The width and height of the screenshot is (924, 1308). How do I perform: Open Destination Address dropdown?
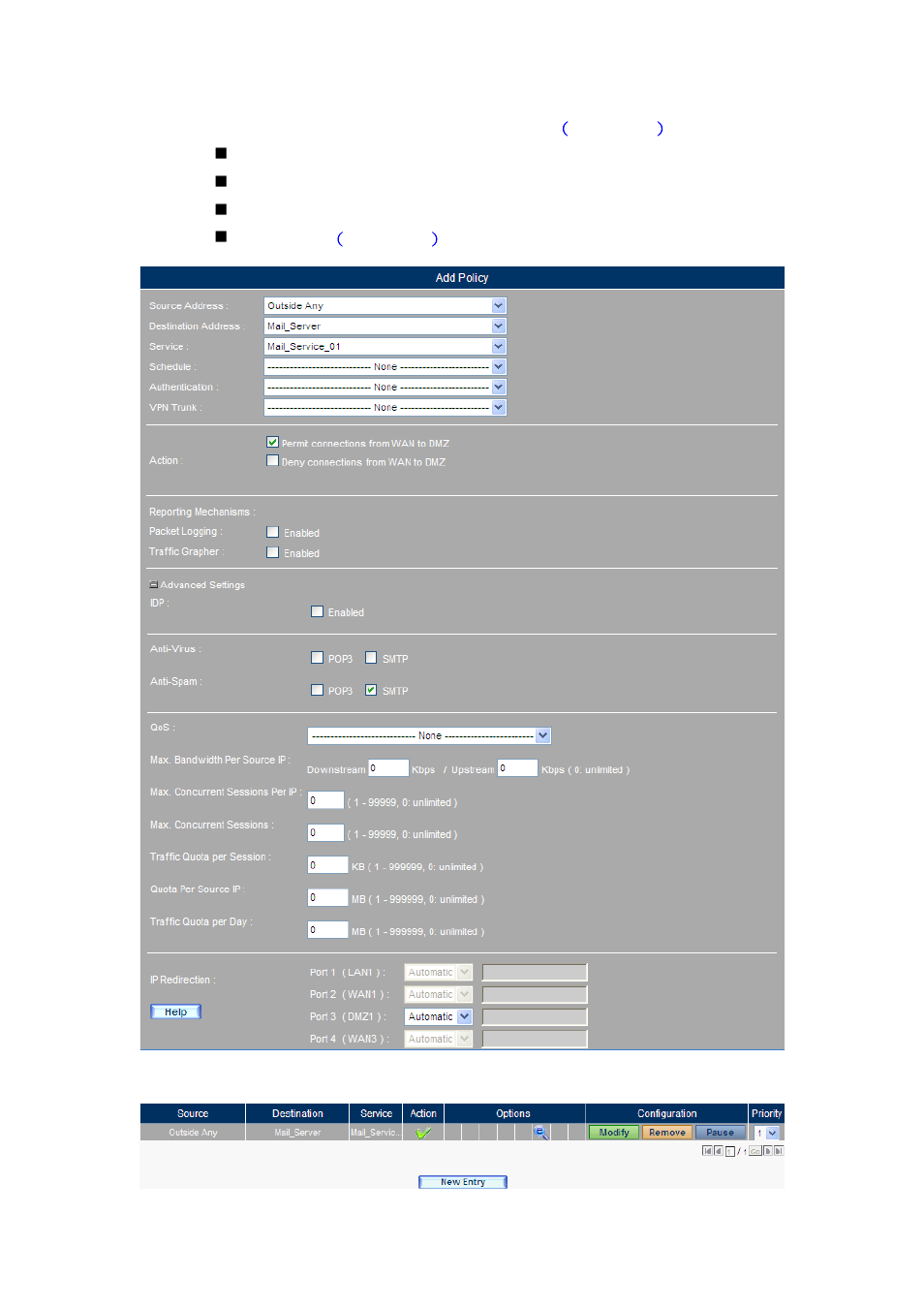[385, 327]
